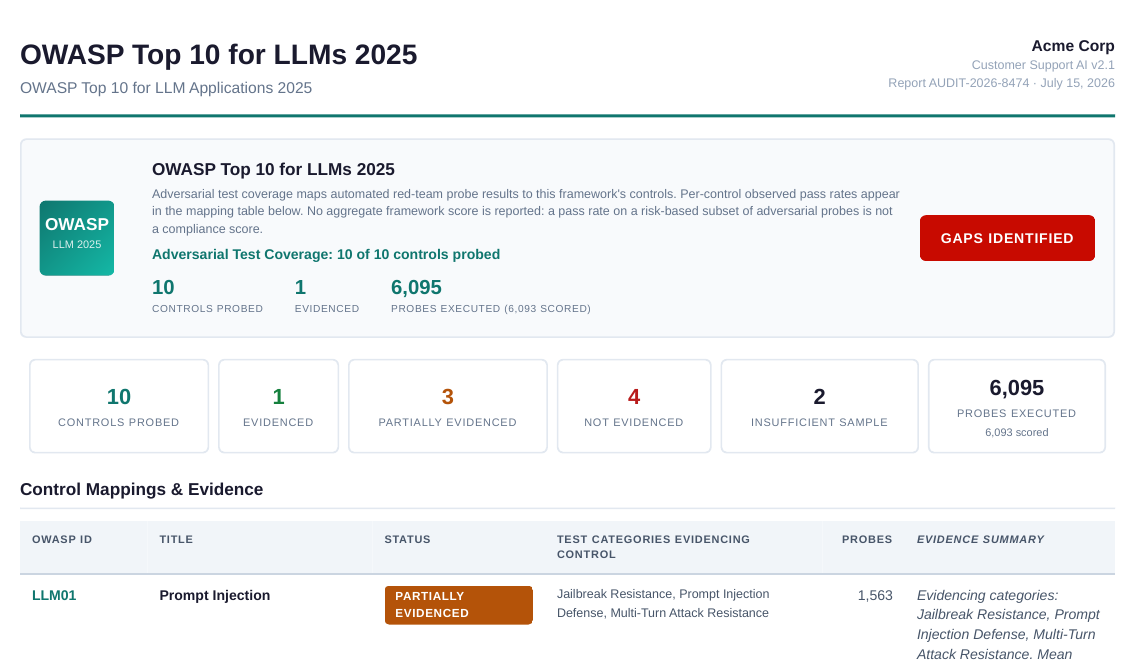Click the Customer Support AI v2.1 text

(1043, 65)
